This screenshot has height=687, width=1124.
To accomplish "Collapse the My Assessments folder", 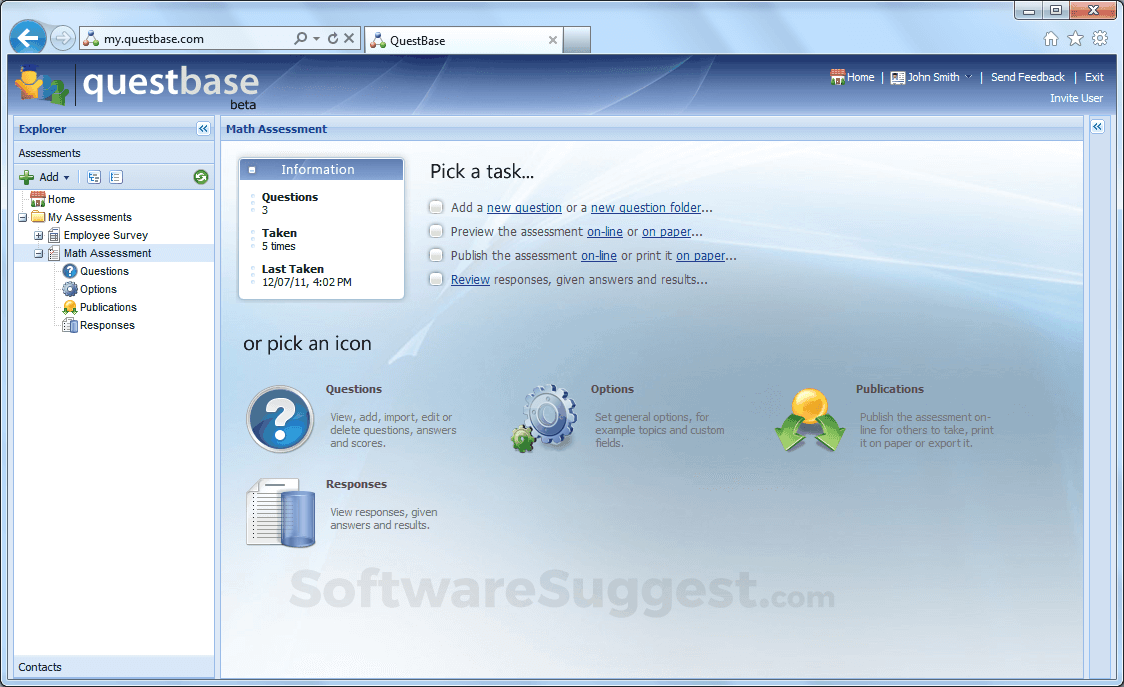I will point(22,217).
